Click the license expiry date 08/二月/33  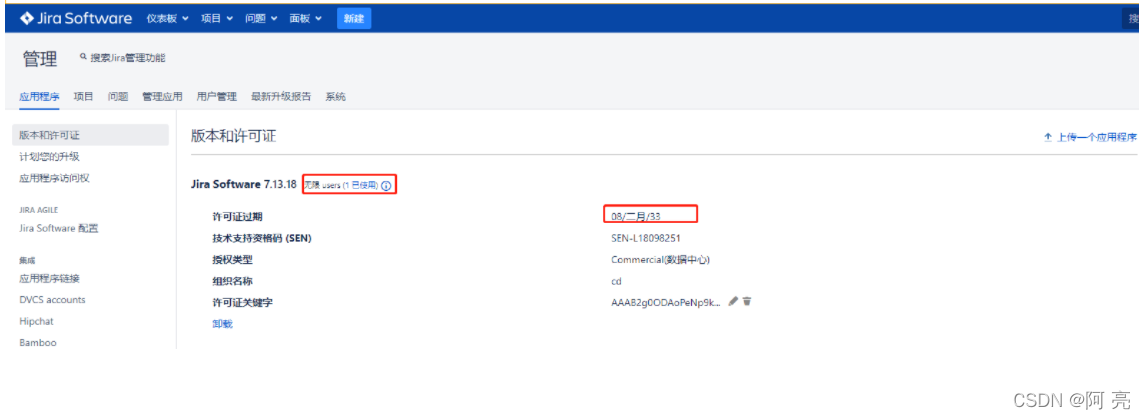tap(635, 216)
